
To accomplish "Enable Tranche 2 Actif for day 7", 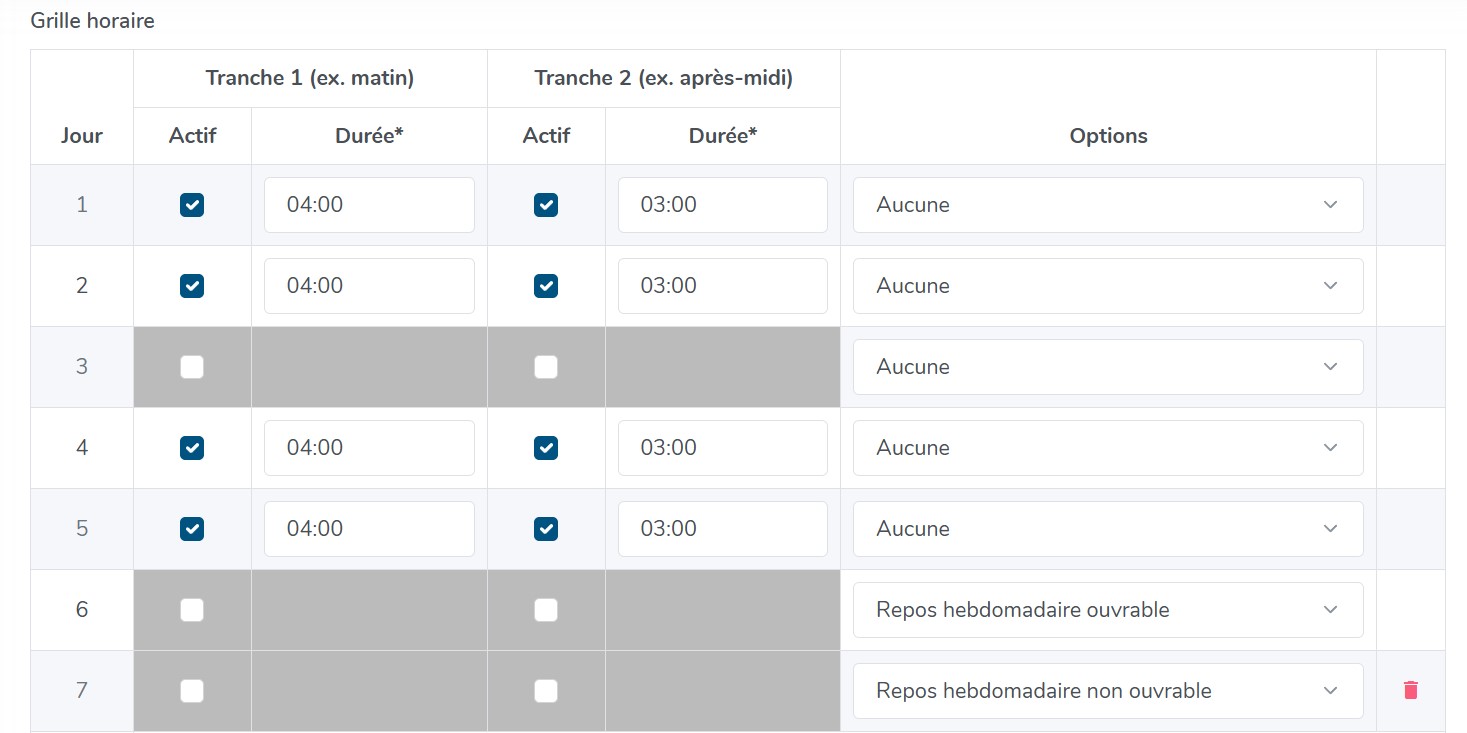I will tap(546, 691).
